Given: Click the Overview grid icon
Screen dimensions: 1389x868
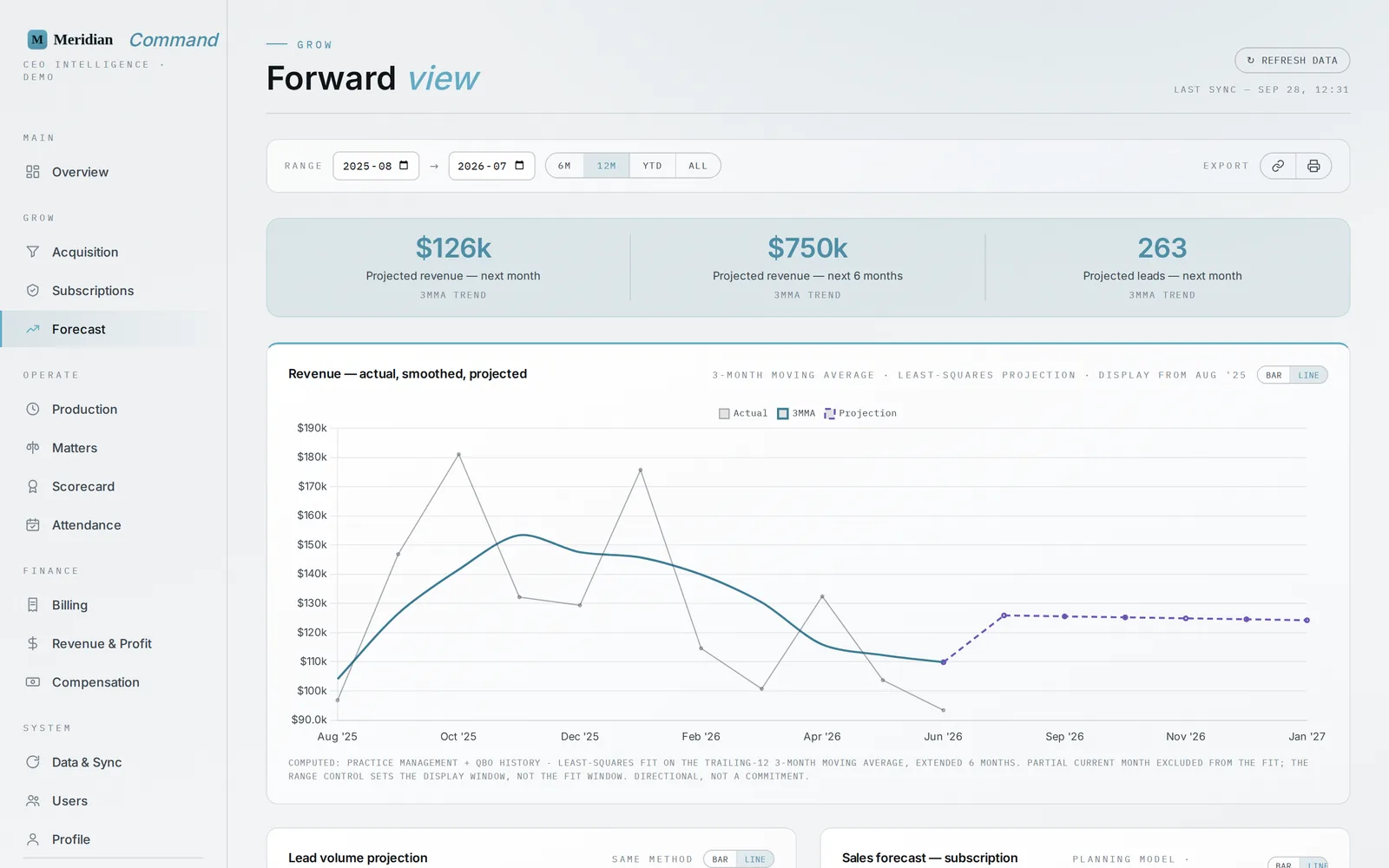Looking at the screenshot, I should coord(33,172).
